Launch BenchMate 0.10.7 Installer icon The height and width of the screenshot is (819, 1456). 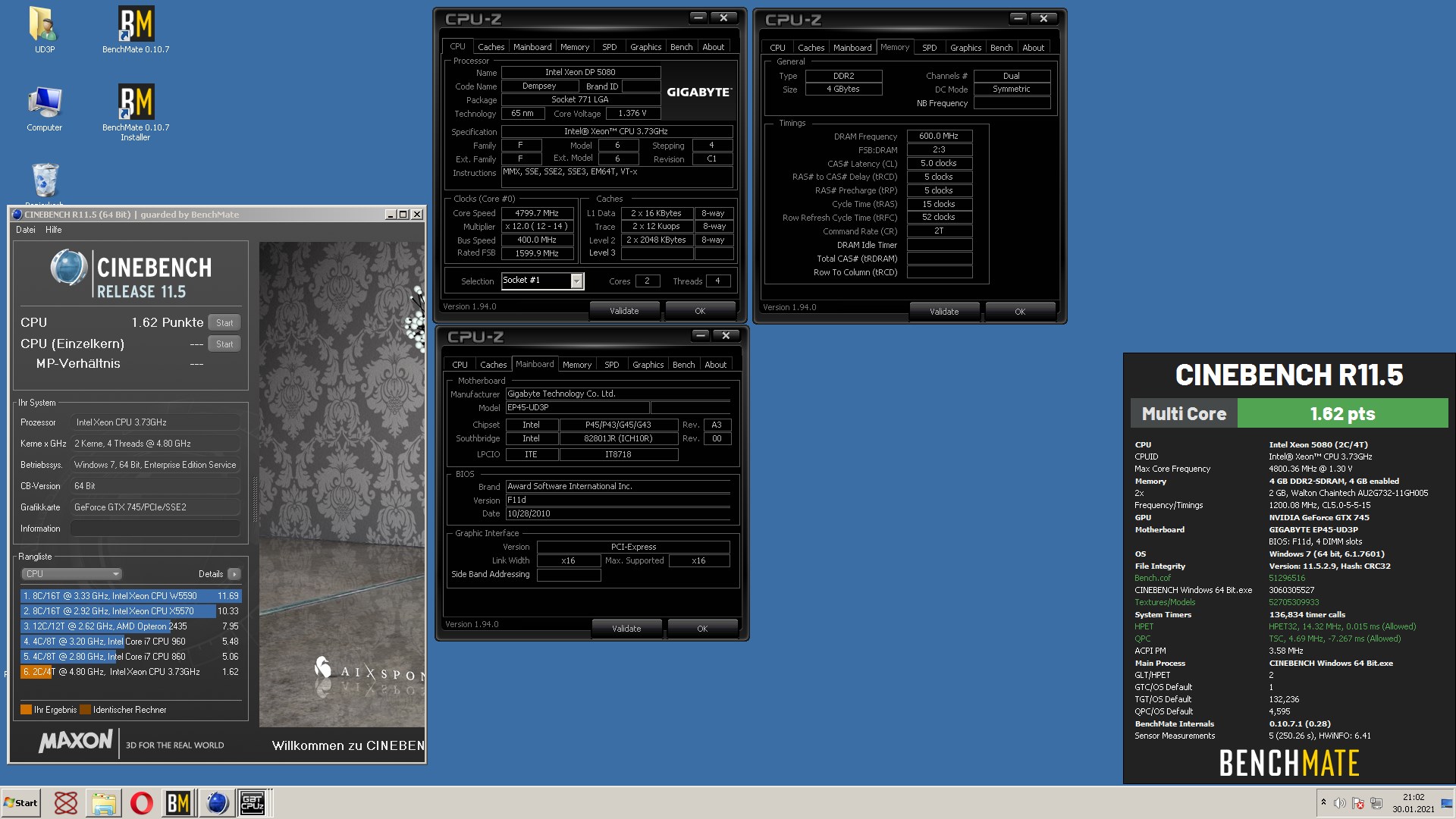pos(136,112)
